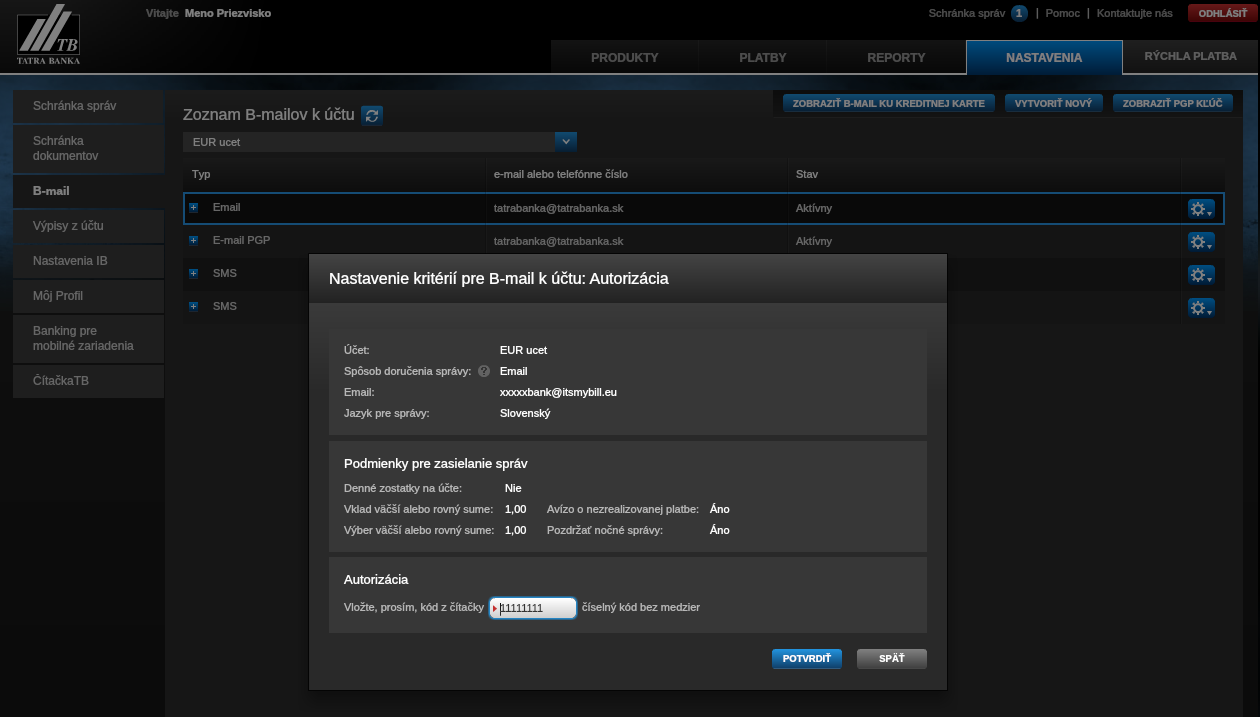Select Výpisy z účtu in sidebar
1260x717 pixels.
click(88, 225)
